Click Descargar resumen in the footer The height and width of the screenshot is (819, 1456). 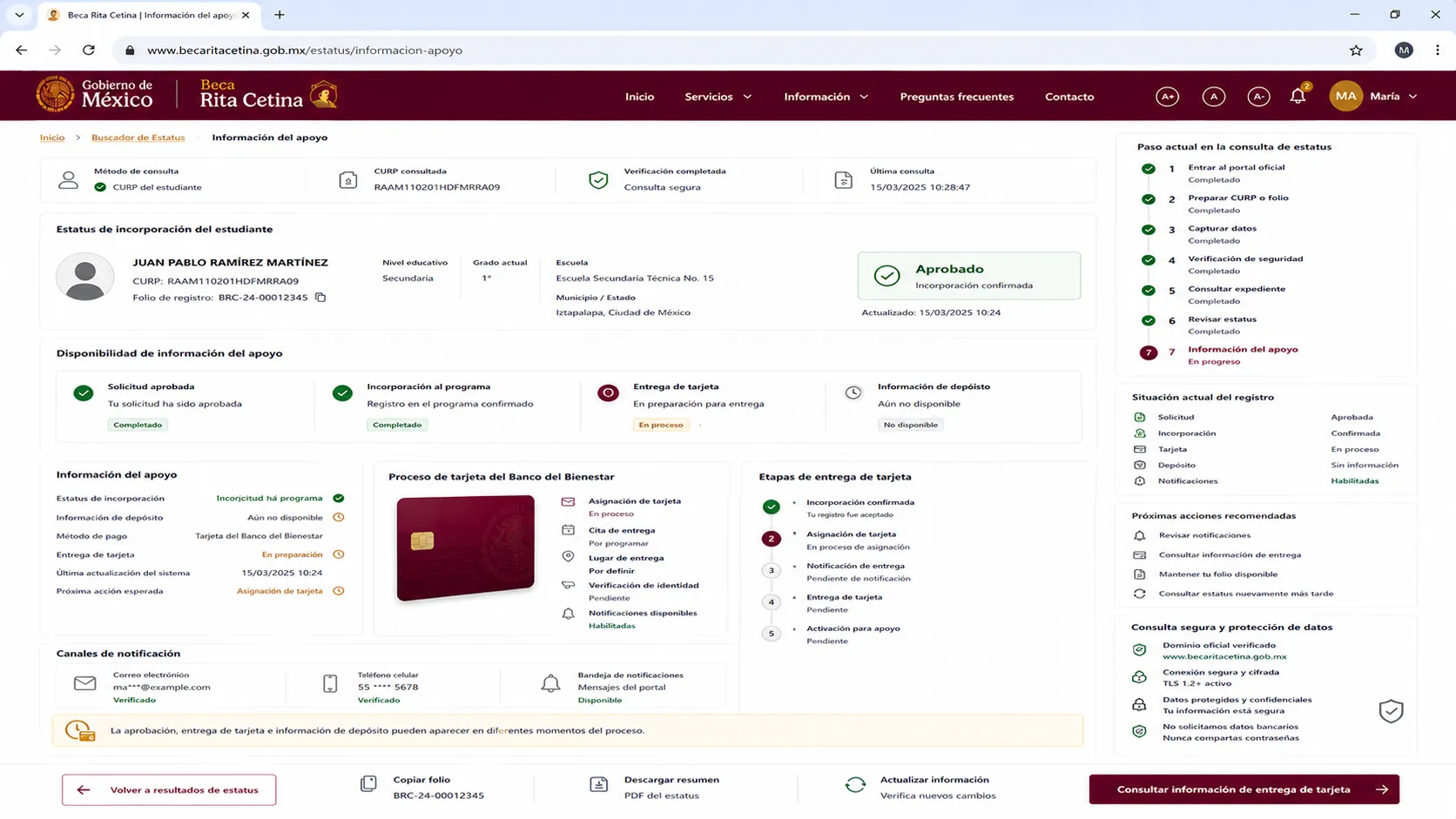coord(671,780)
